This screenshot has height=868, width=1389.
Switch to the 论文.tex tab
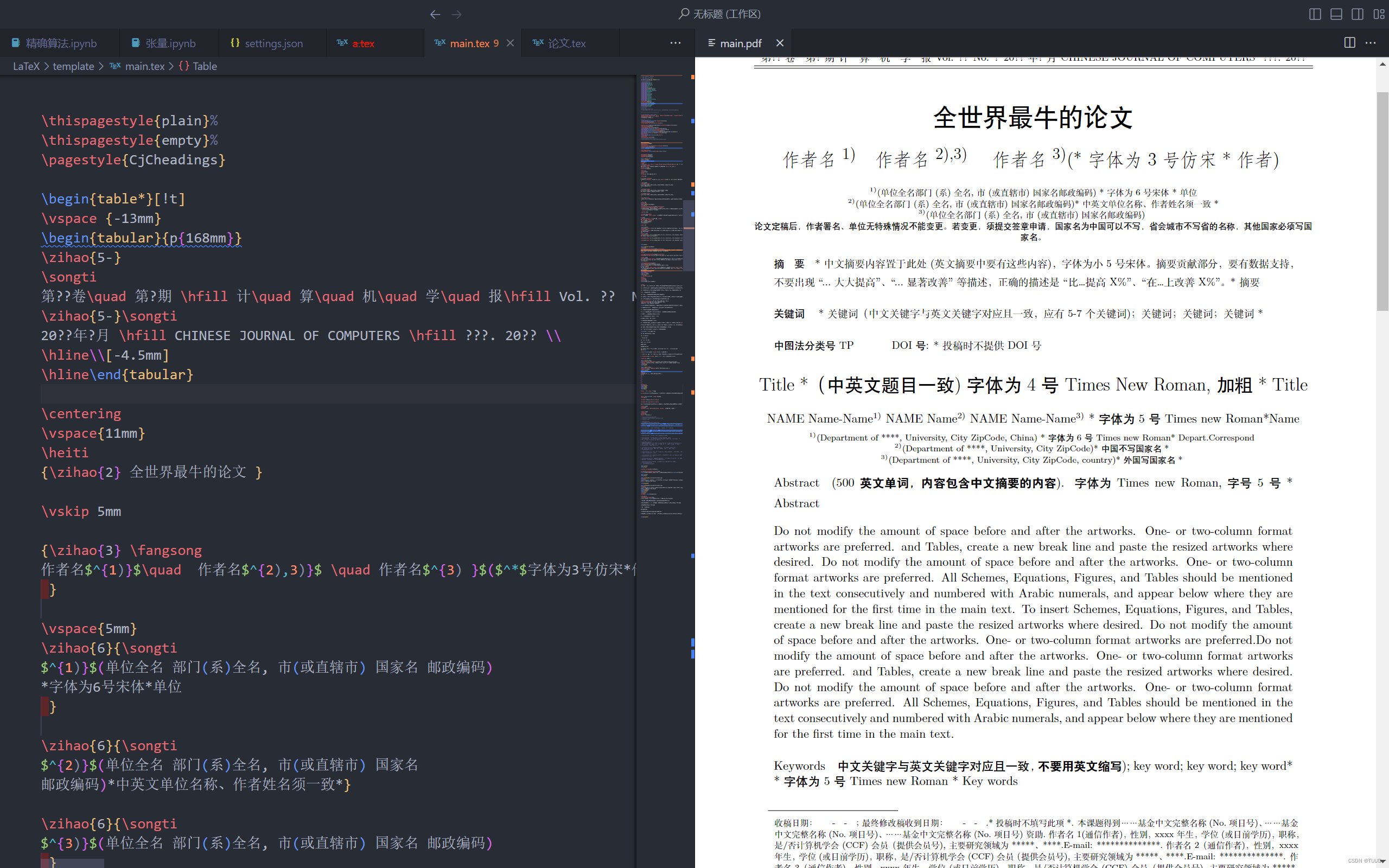click(566, 43)
